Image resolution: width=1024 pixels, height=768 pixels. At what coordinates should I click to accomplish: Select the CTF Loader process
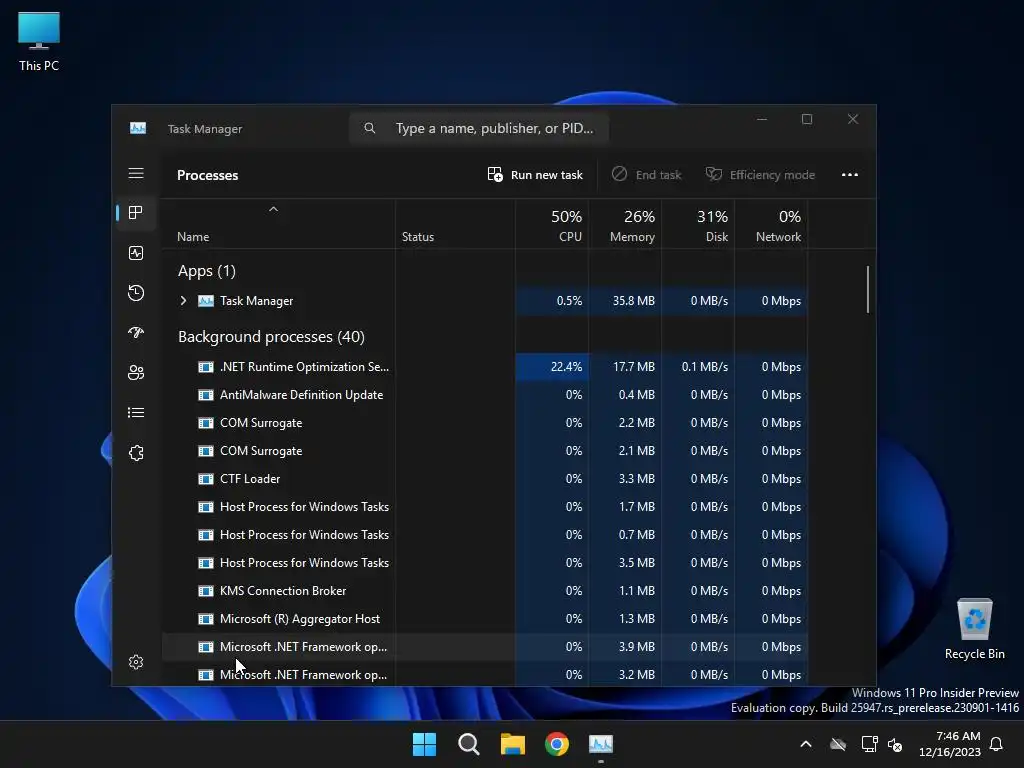point(485,479)
